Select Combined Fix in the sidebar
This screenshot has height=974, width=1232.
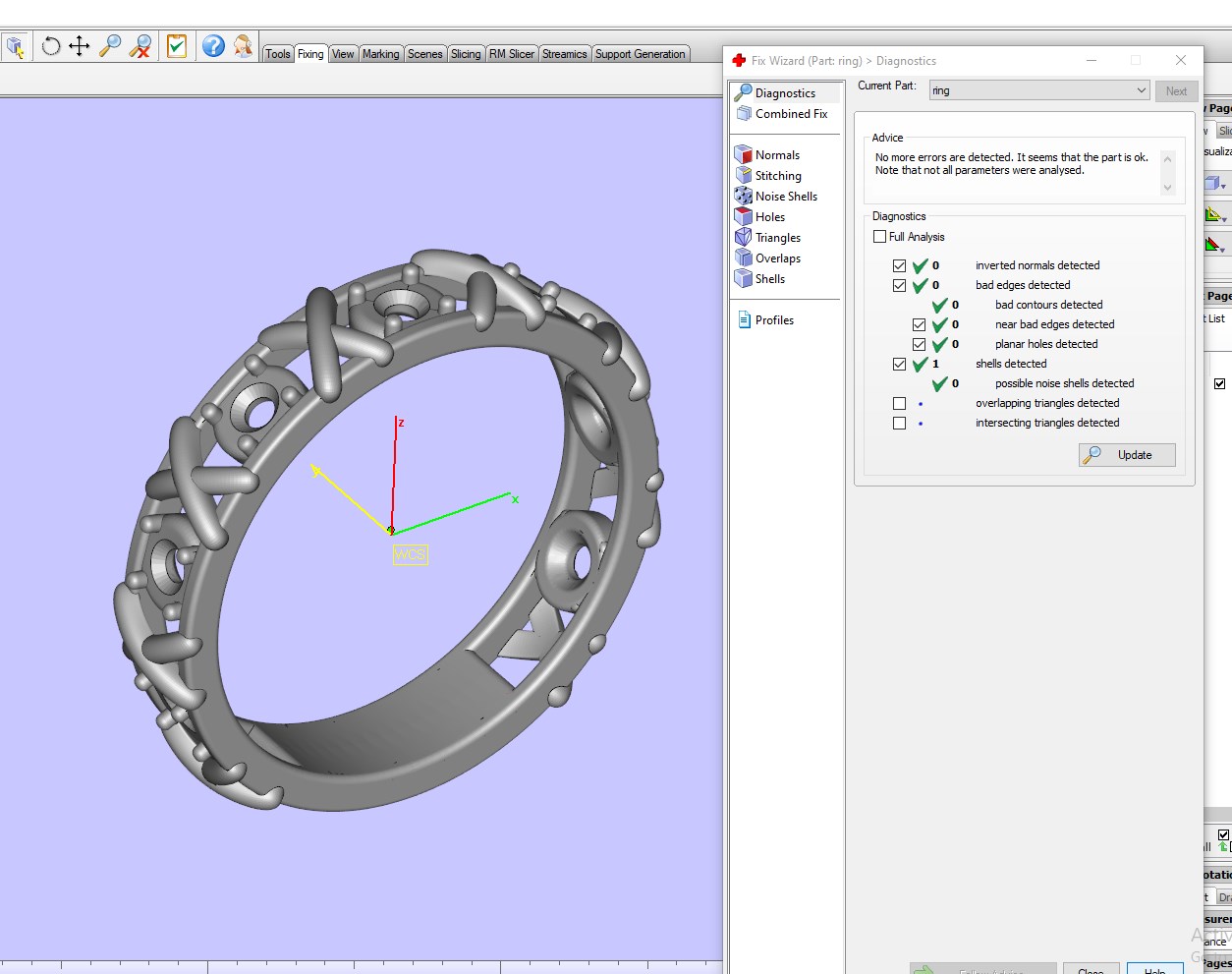790,114
